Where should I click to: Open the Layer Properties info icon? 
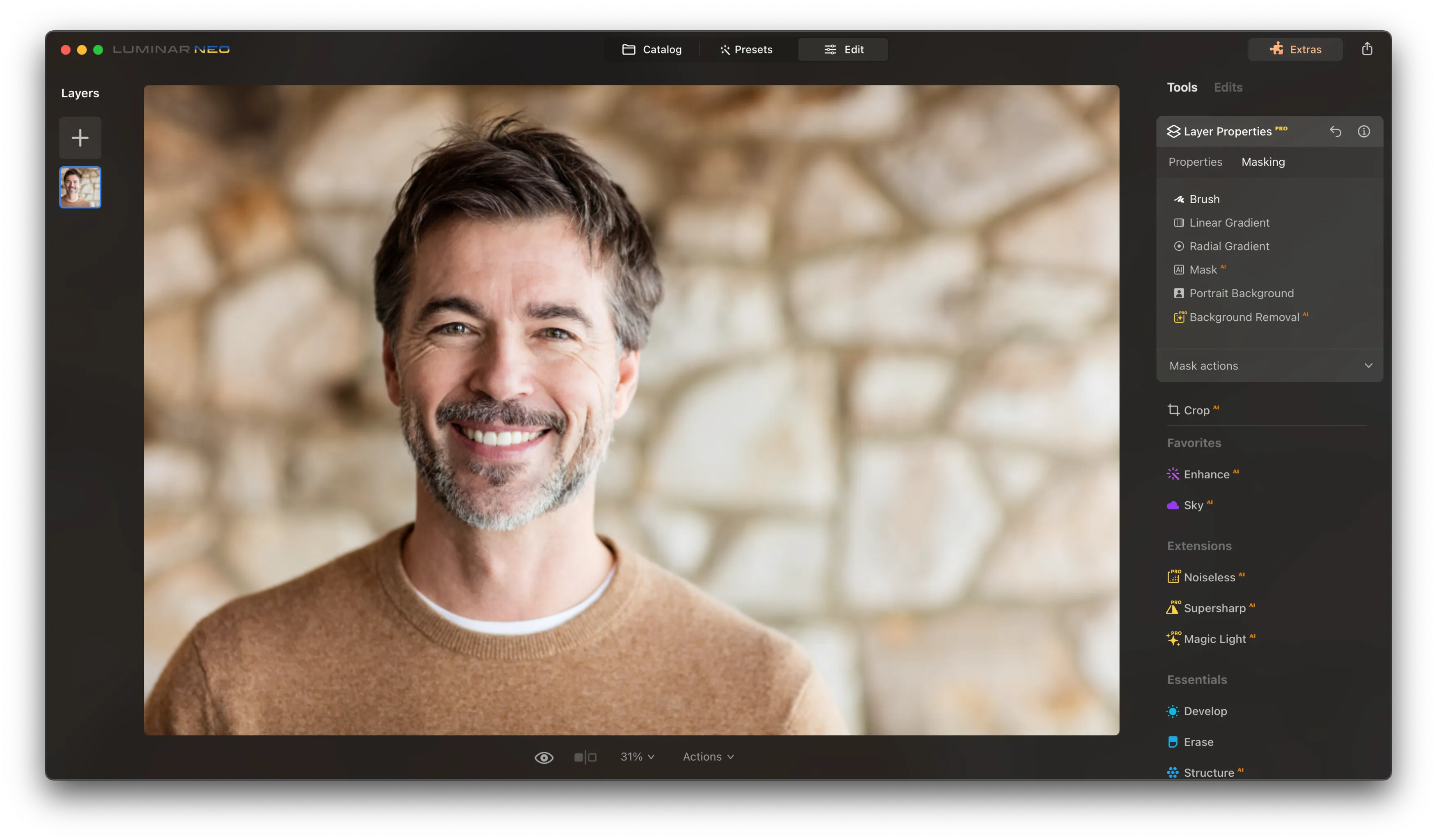(x=1364, y=132)
